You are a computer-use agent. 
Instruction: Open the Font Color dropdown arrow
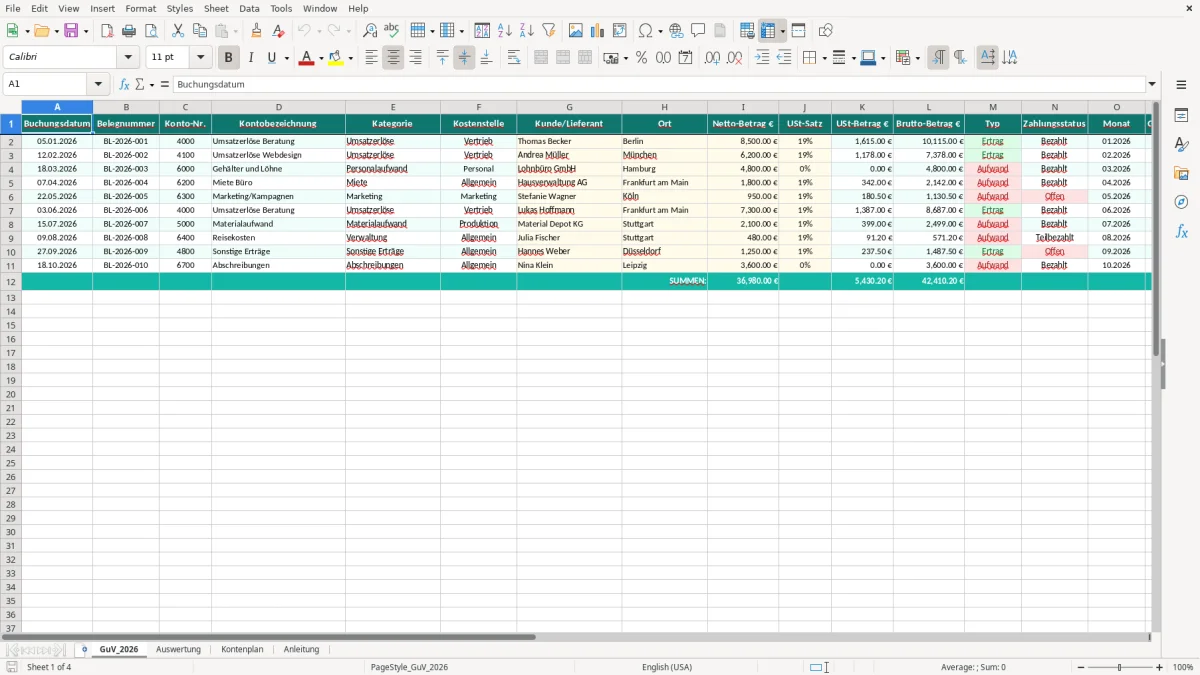tap(320, 58)
